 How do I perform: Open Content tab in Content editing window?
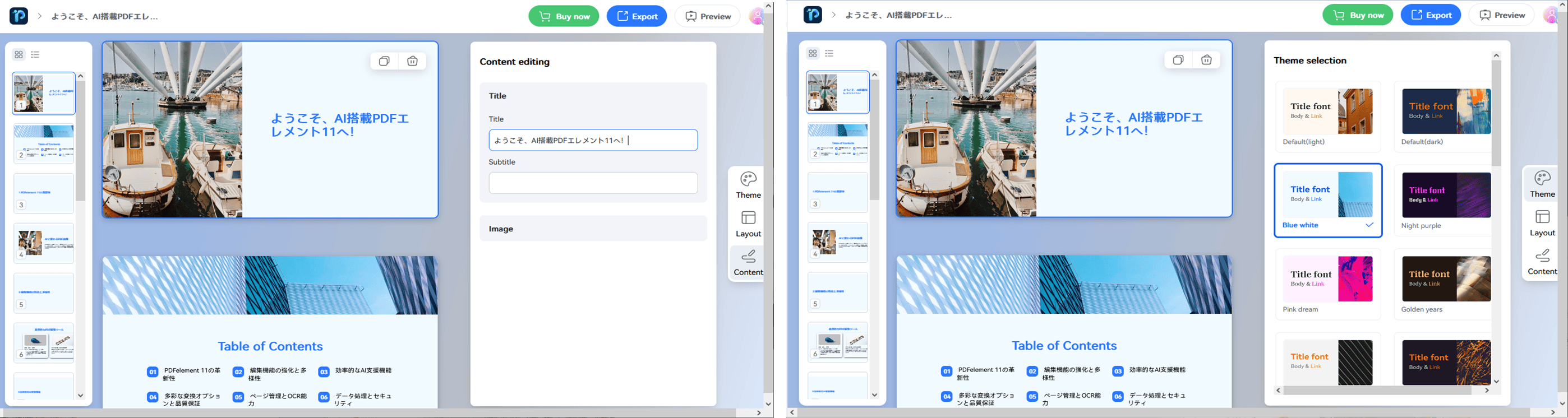pos(748,263)
